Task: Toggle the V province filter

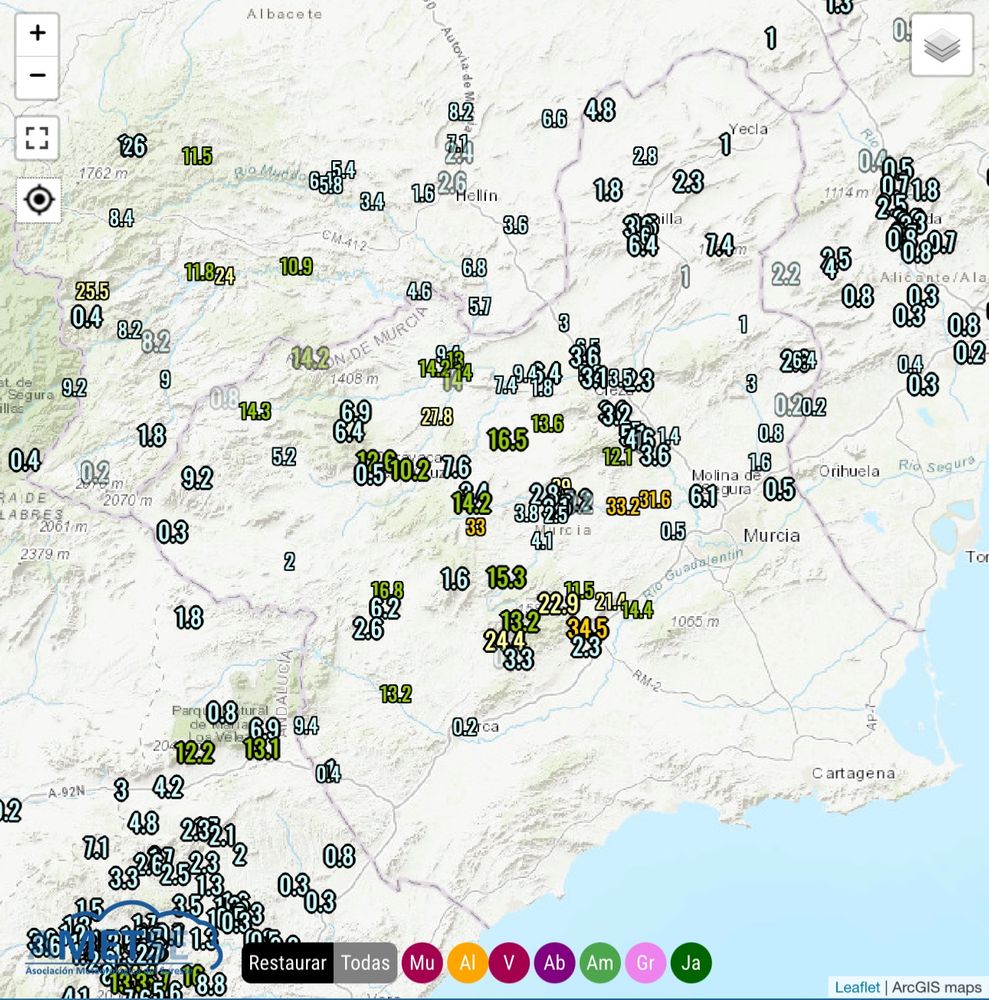Action: point(509,962)
